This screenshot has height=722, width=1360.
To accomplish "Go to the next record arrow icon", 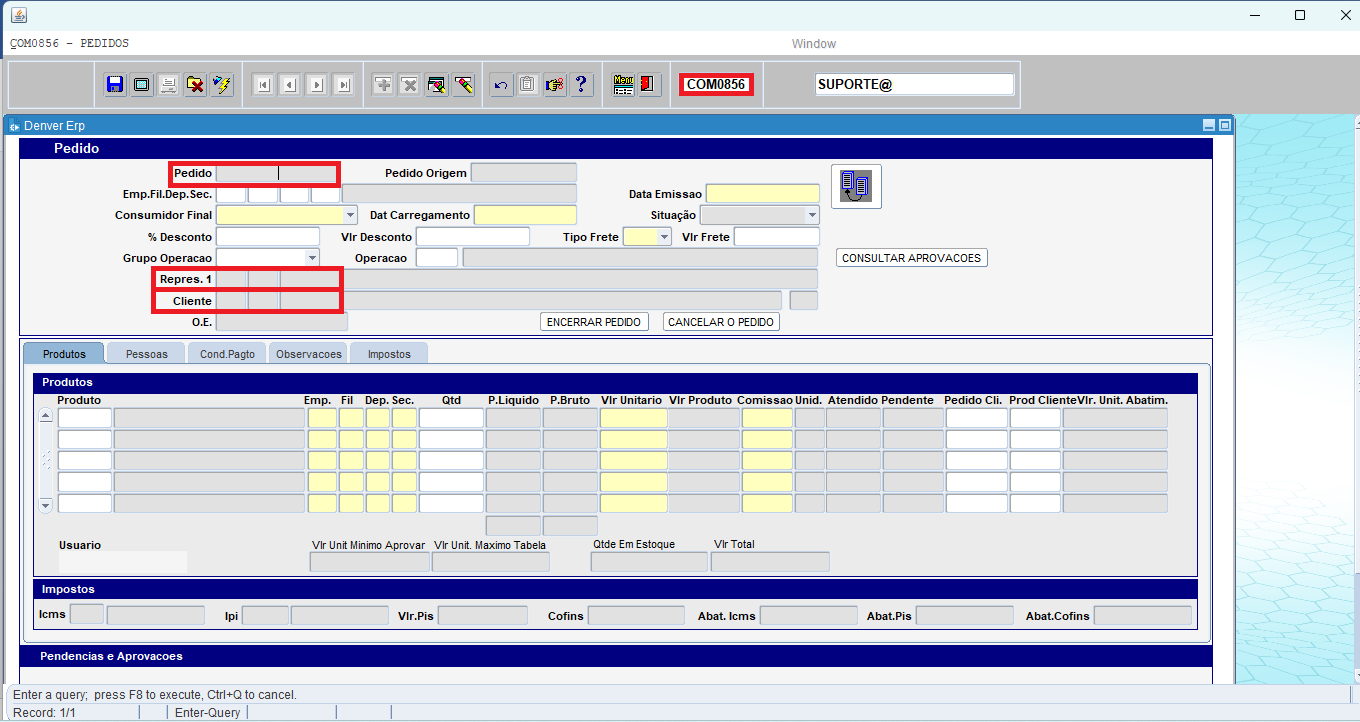I will (317, 85).
